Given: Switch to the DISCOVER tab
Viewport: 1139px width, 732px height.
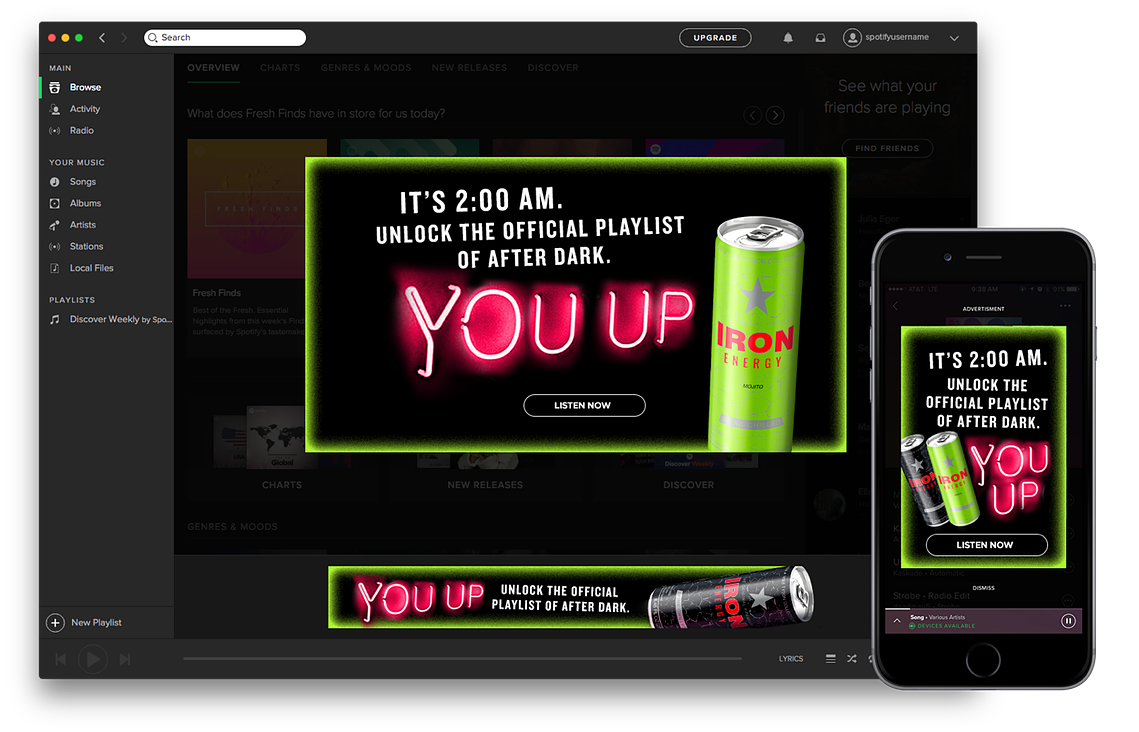Looking at the screenshot, I should click(x=554, y=68).
